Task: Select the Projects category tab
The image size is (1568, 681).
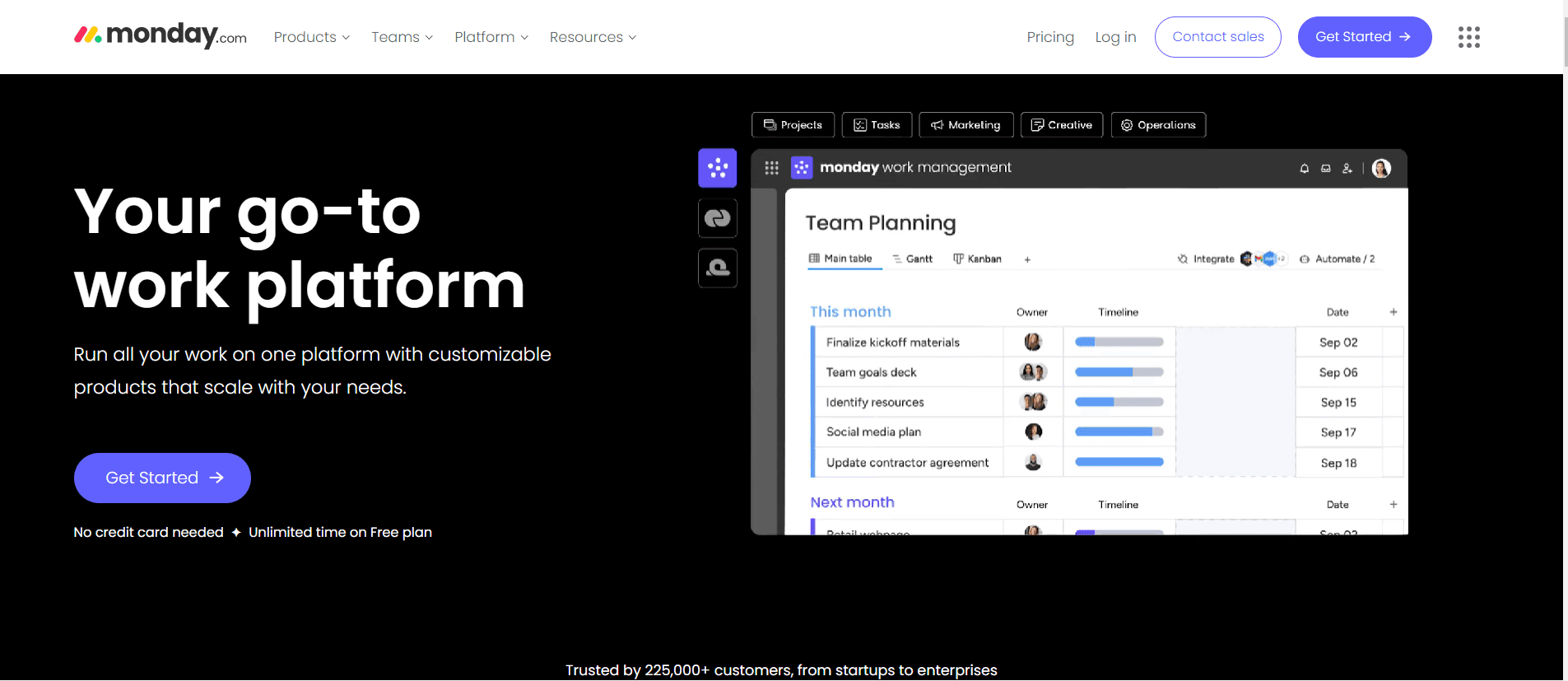Action: click(793, 125)
